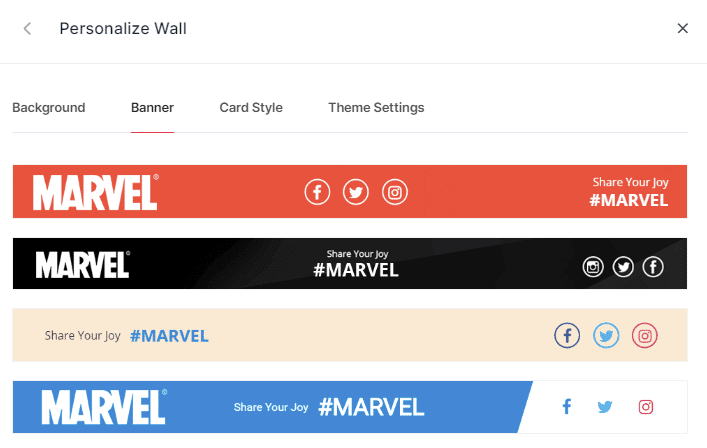The height and width of the screenshot is (448, 707).
Task: Click Twitter icon on the black banner
Action: coord(624,266)
